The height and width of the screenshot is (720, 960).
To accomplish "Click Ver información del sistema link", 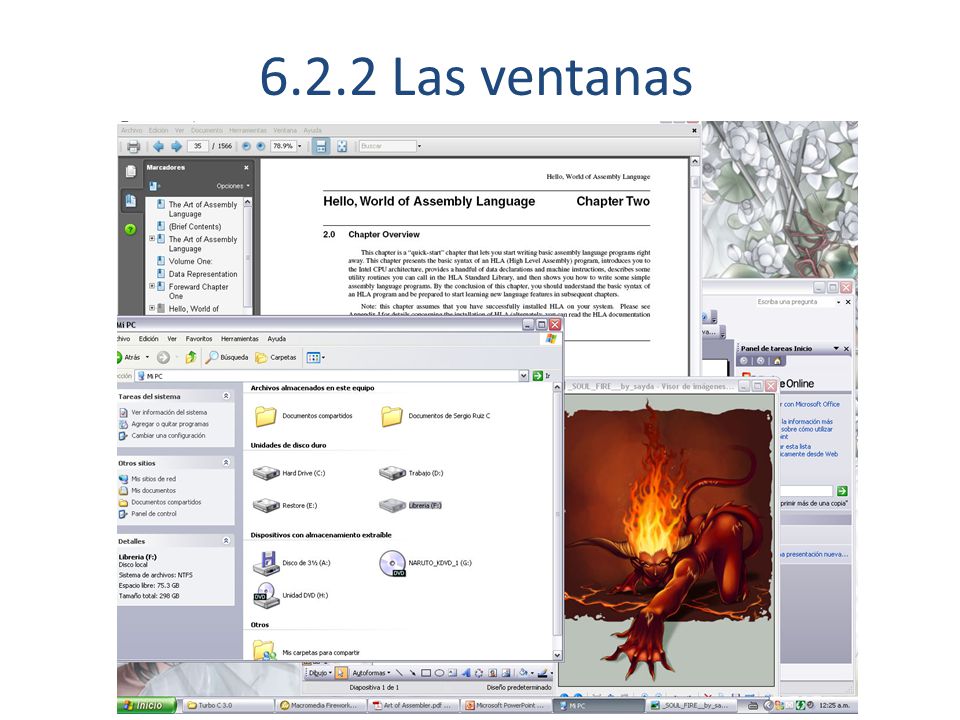I will click(x=169, y=412).
